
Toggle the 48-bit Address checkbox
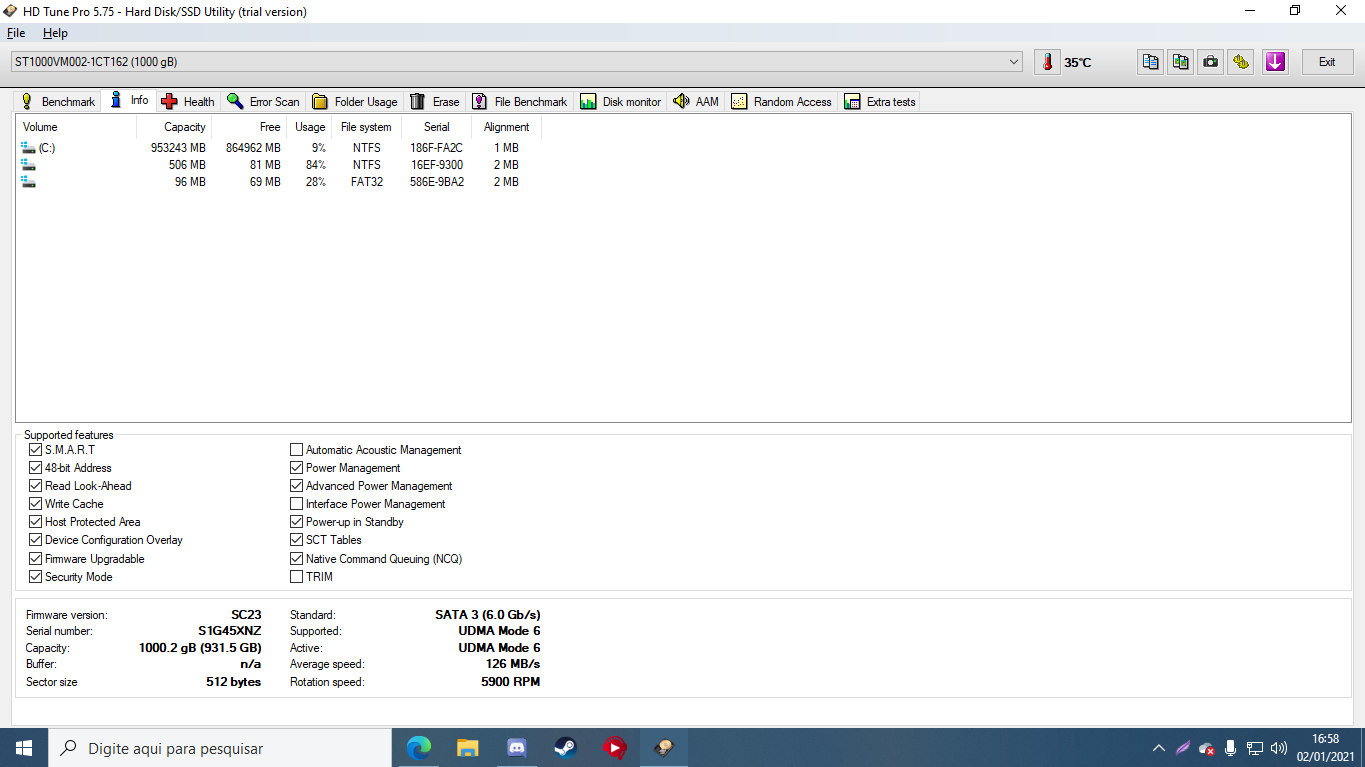tap(36, 468)
